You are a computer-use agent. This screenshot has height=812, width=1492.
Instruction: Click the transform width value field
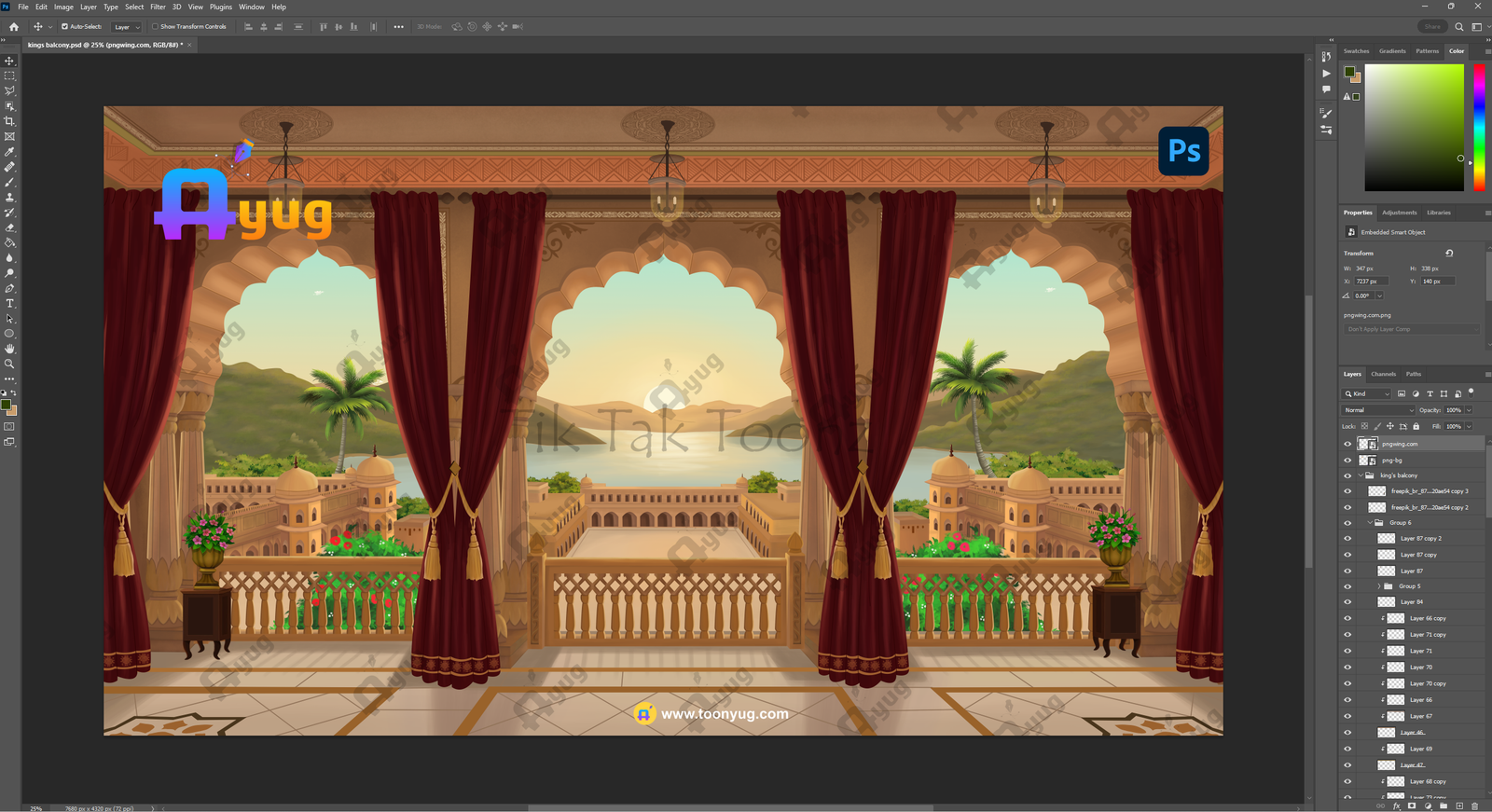(1370, 268)
